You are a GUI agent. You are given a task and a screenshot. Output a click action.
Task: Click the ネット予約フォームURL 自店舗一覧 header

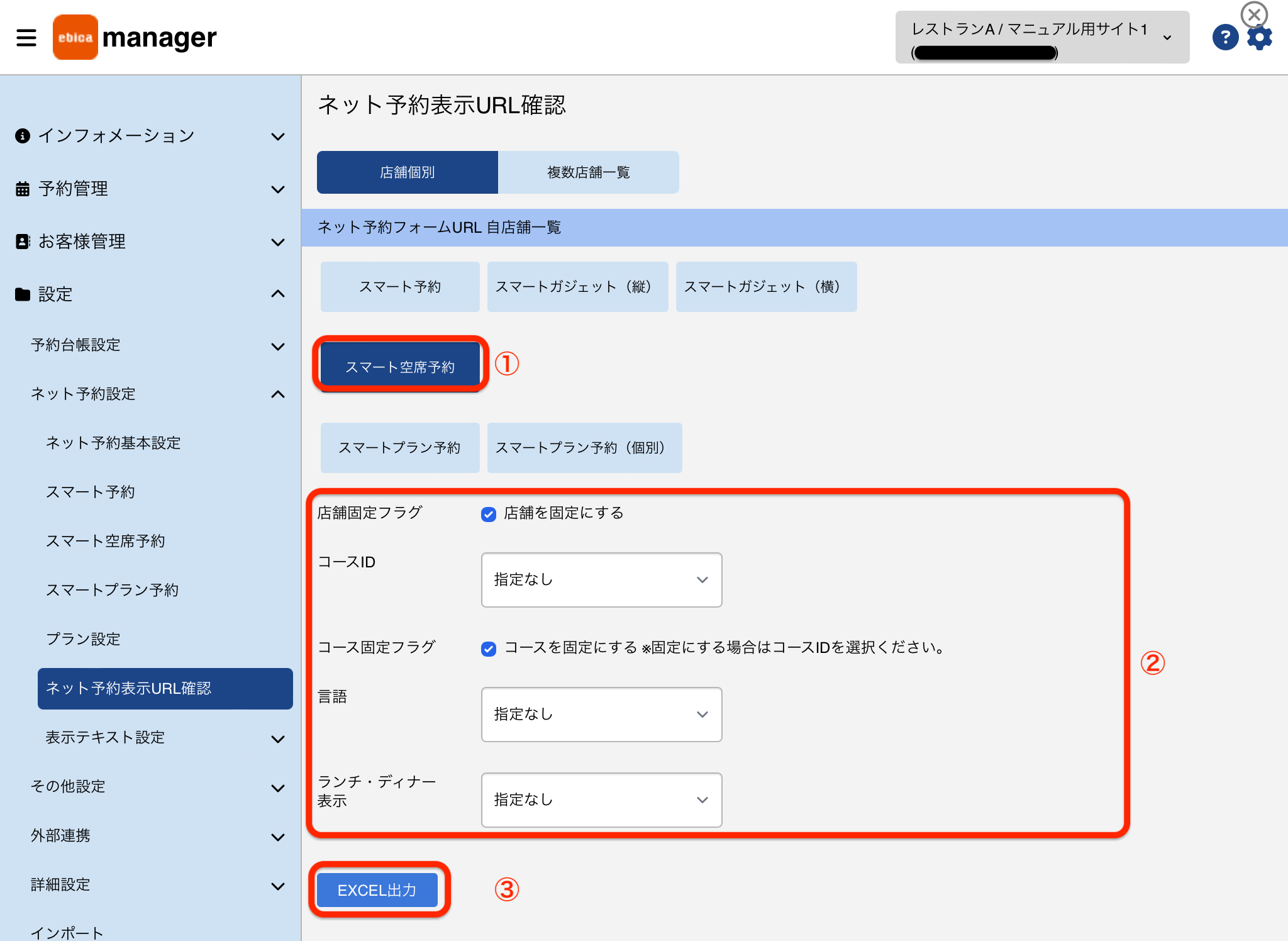tap(440, 227)
